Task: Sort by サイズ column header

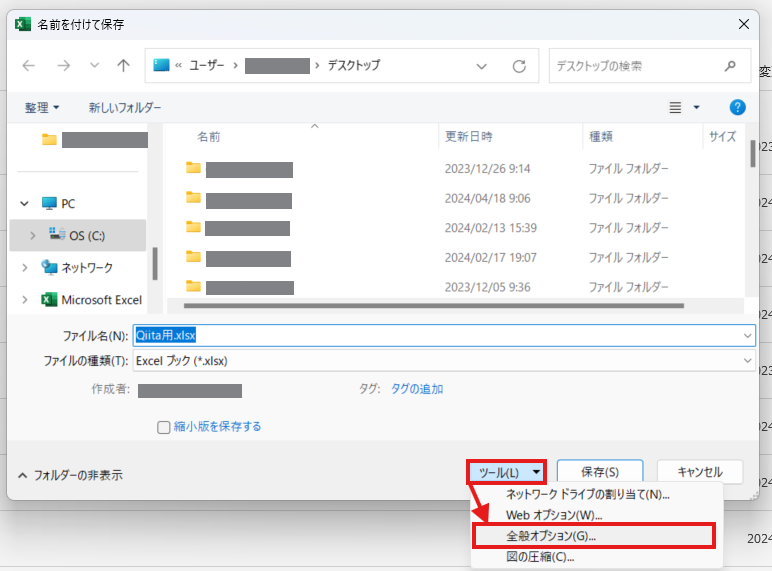Action: click(722, 136)
